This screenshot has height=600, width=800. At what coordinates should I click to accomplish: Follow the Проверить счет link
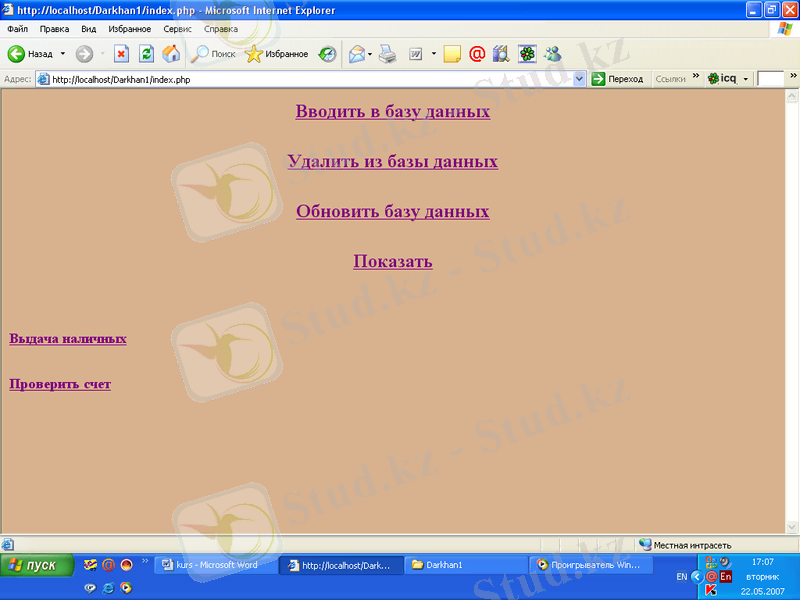[60, 384]
